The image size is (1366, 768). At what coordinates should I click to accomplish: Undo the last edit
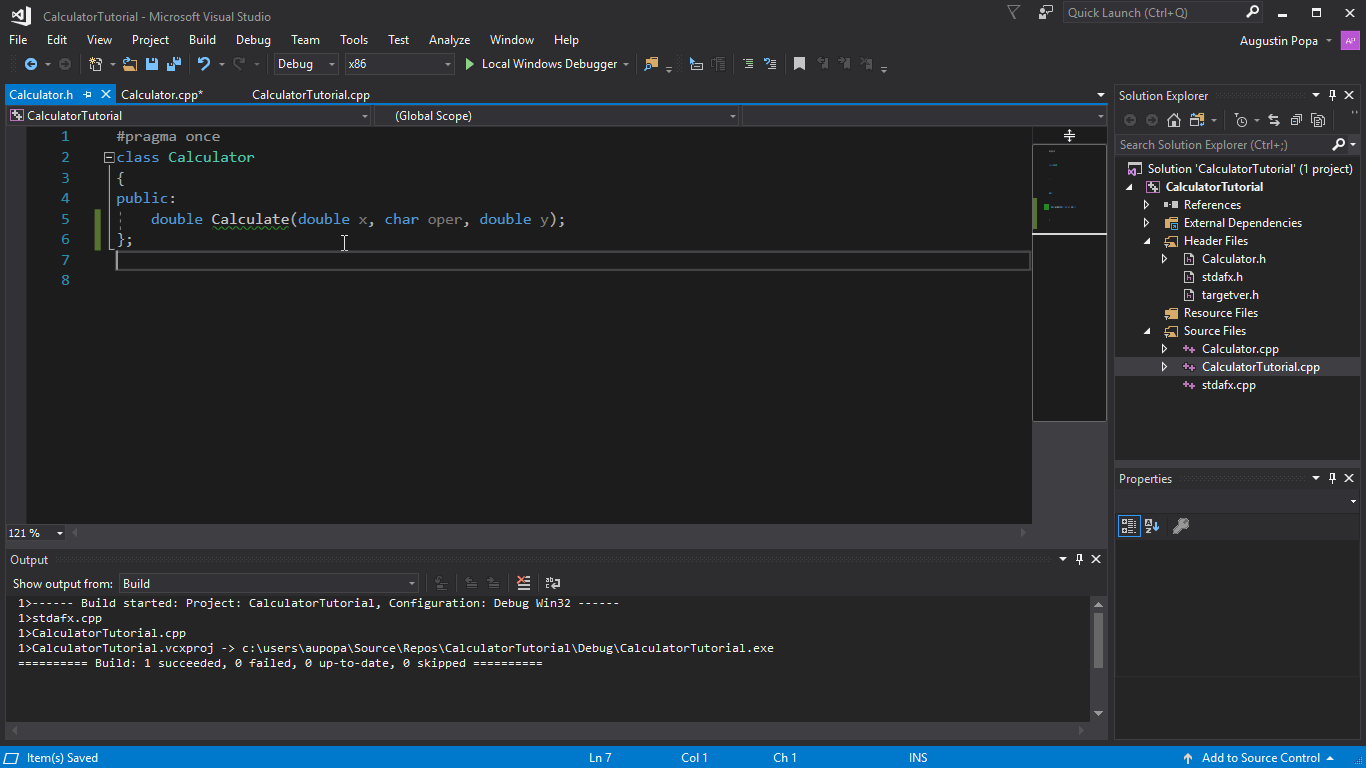pyautogui.click(x=206, y=63)
